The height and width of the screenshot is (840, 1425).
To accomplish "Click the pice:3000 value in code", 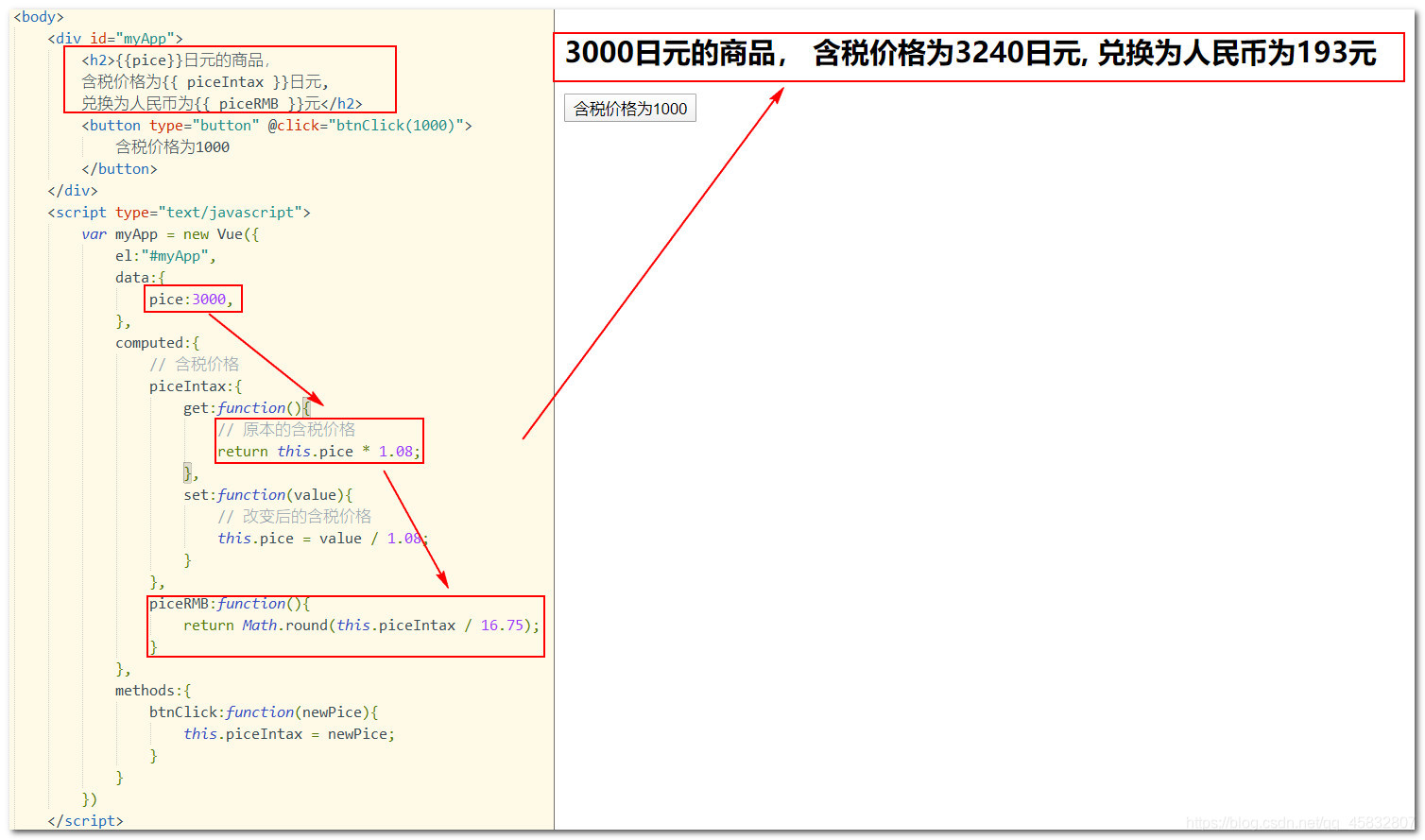I will pyautogui.click(x=191, y=300).
